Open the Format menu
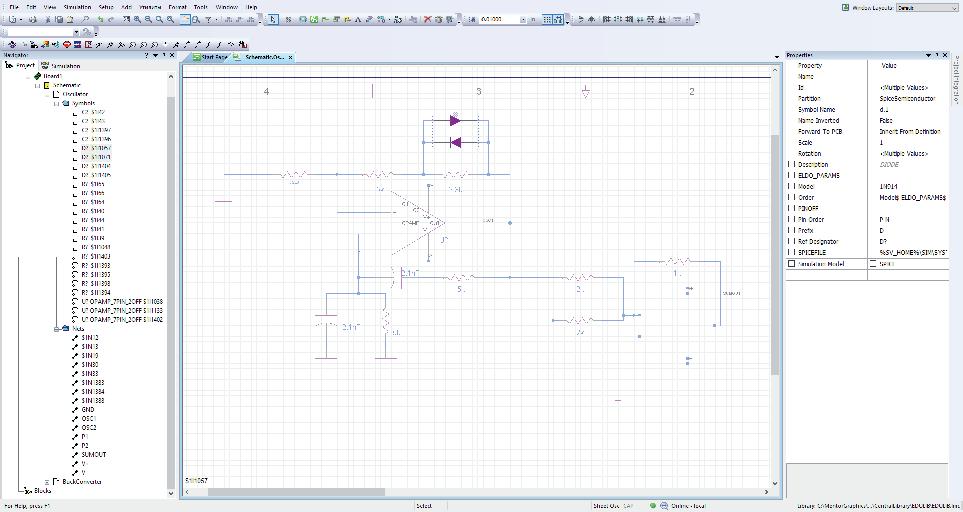Screen dimensions: 963x512 [x=177, y=7]
